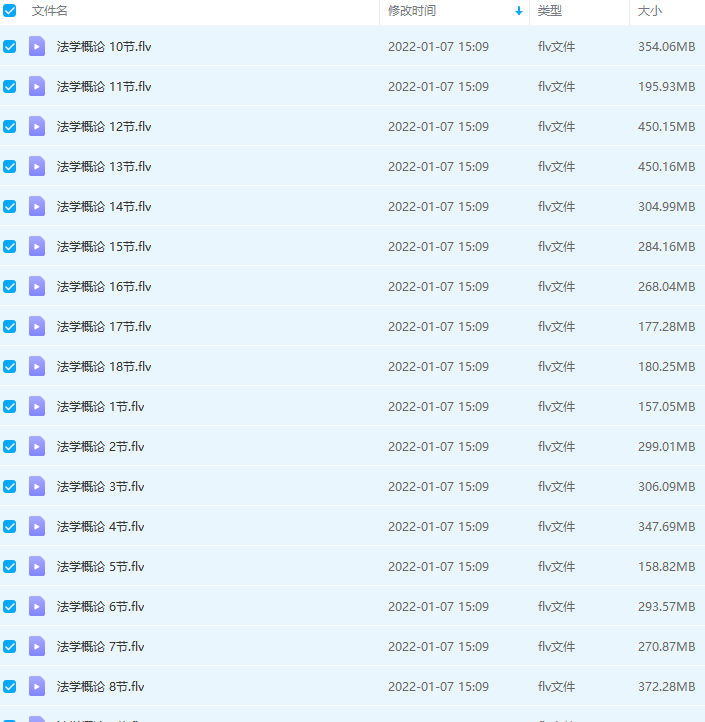Uncheck the checkbox for 法学概论 12节.flv
The image size is (705, 722).
click(x=10, y=127)
